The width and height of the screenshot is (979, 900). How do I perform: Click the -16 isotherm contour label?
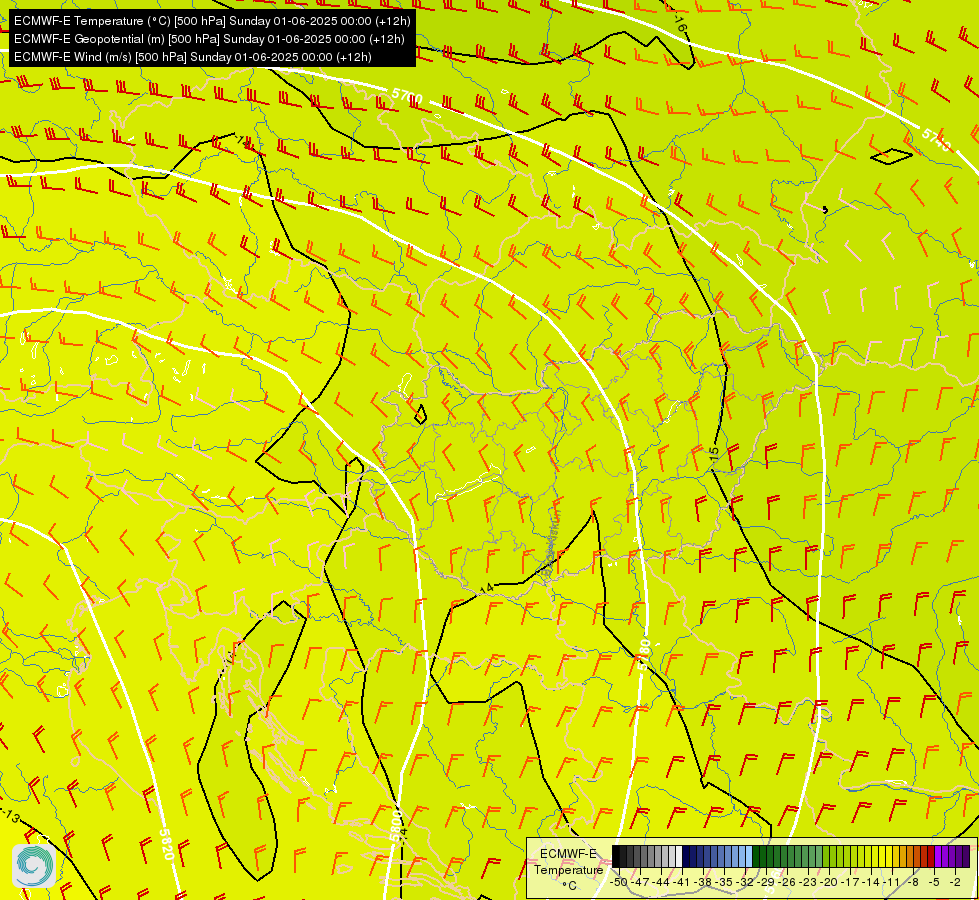[x=679, y=24]
